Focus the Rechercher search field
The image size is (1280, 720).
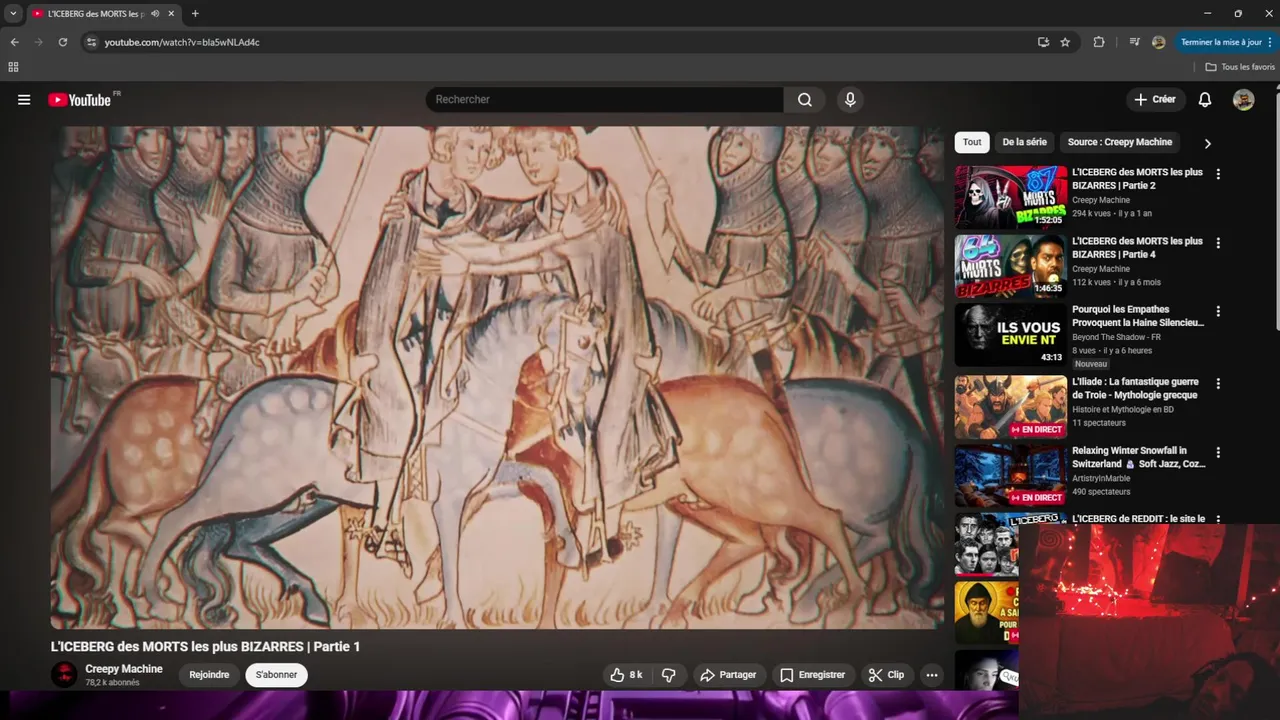tap(606, 100)
